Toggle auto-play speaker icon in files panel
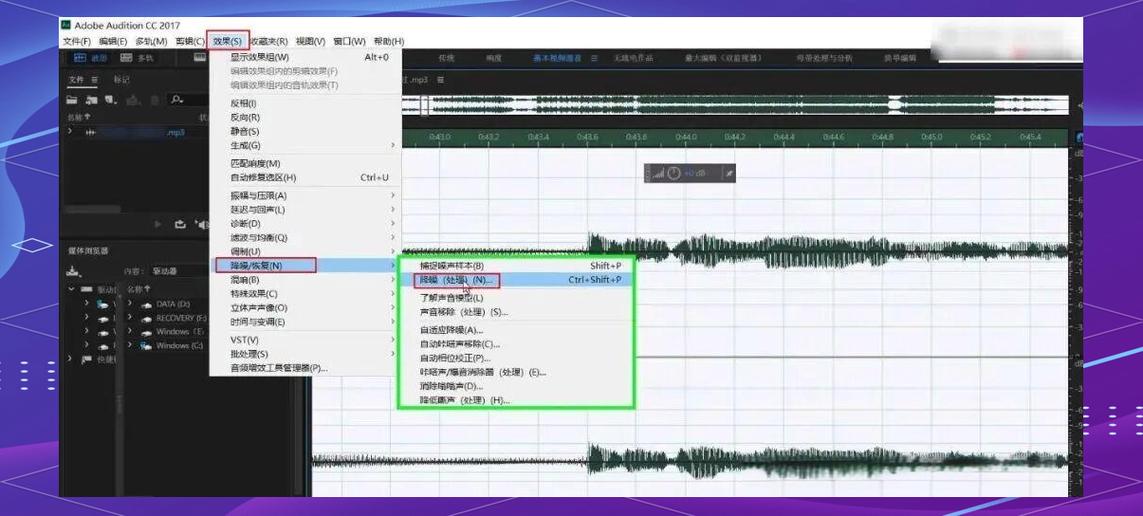This screenshot has height=516, width=1143. [201, 224]
